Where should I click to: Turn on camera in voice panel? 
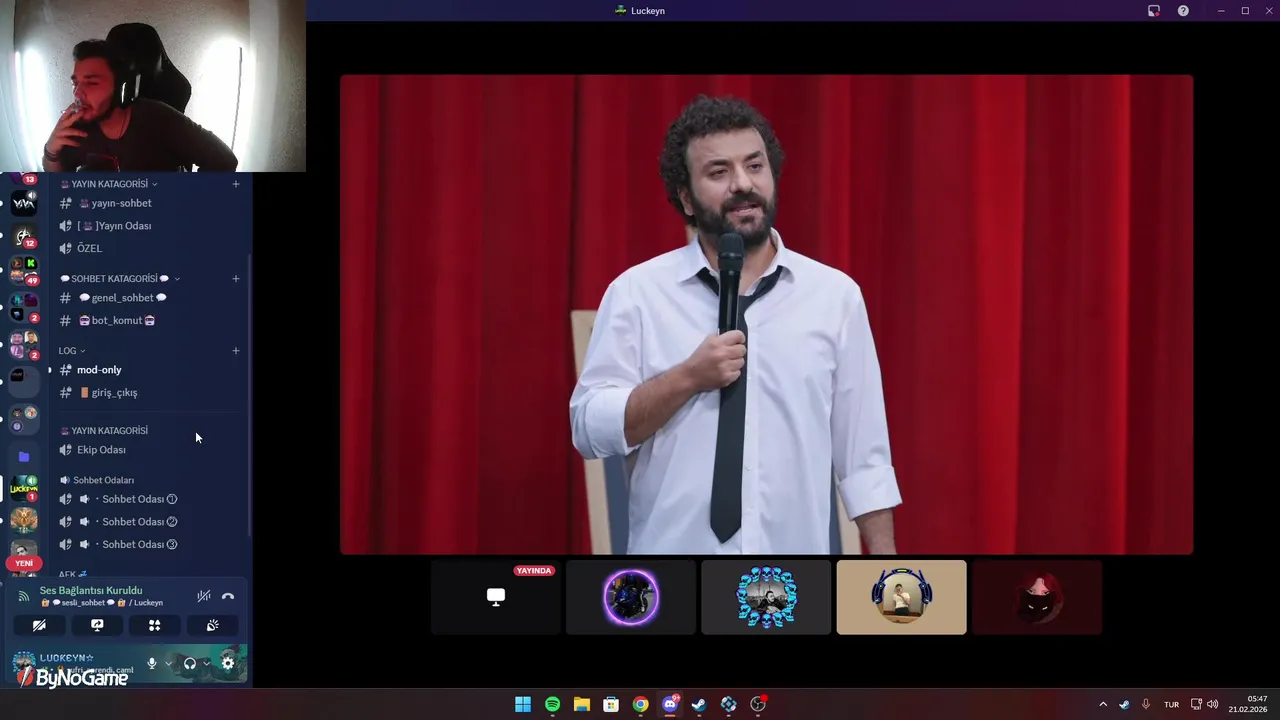pyautogui.click(x=39, y=625)
